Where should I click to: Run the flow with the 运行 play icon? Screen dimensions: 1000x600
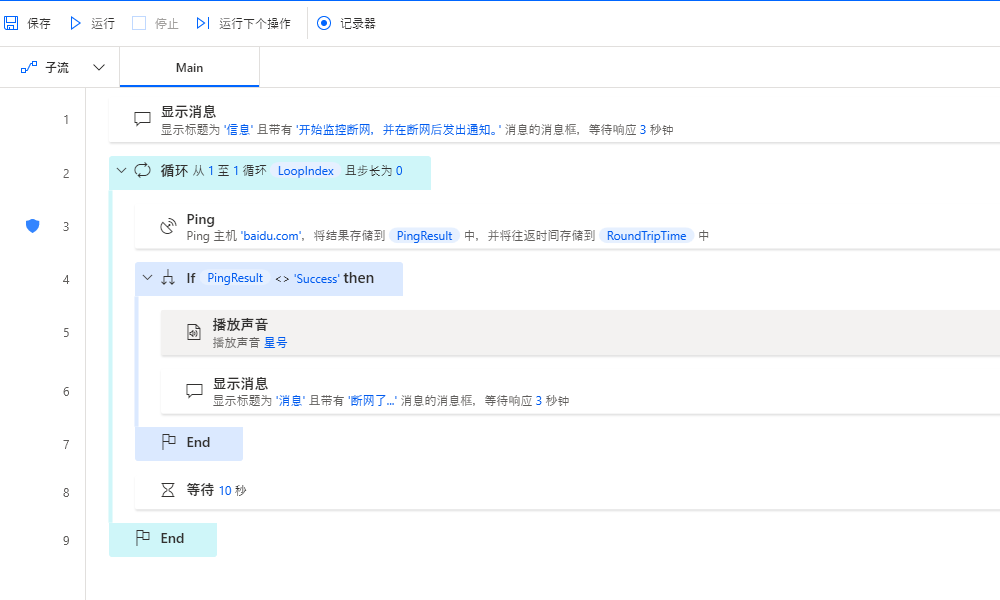tap(76, 23)
